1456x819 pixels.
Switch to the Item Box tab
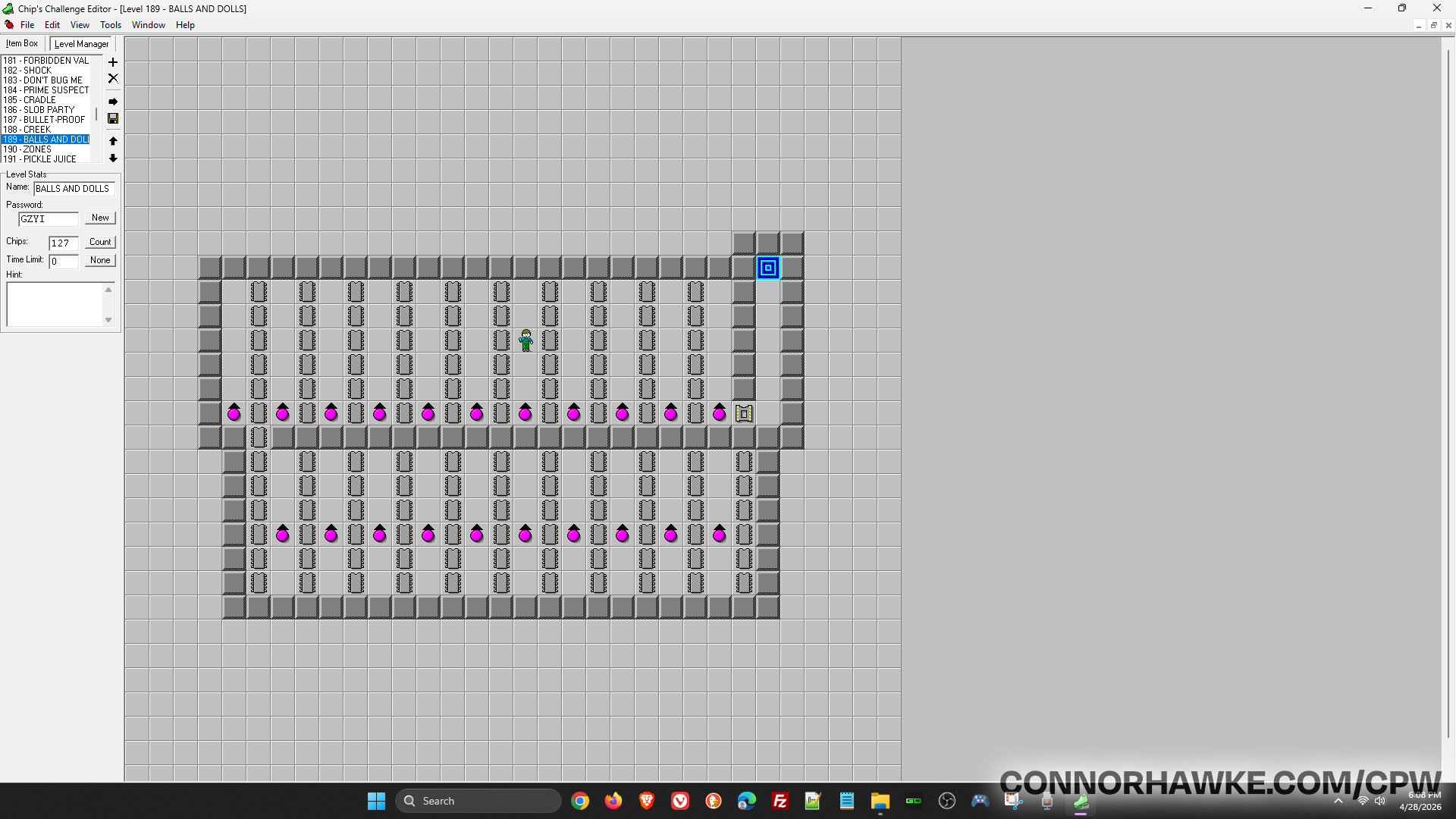(23, 43)
